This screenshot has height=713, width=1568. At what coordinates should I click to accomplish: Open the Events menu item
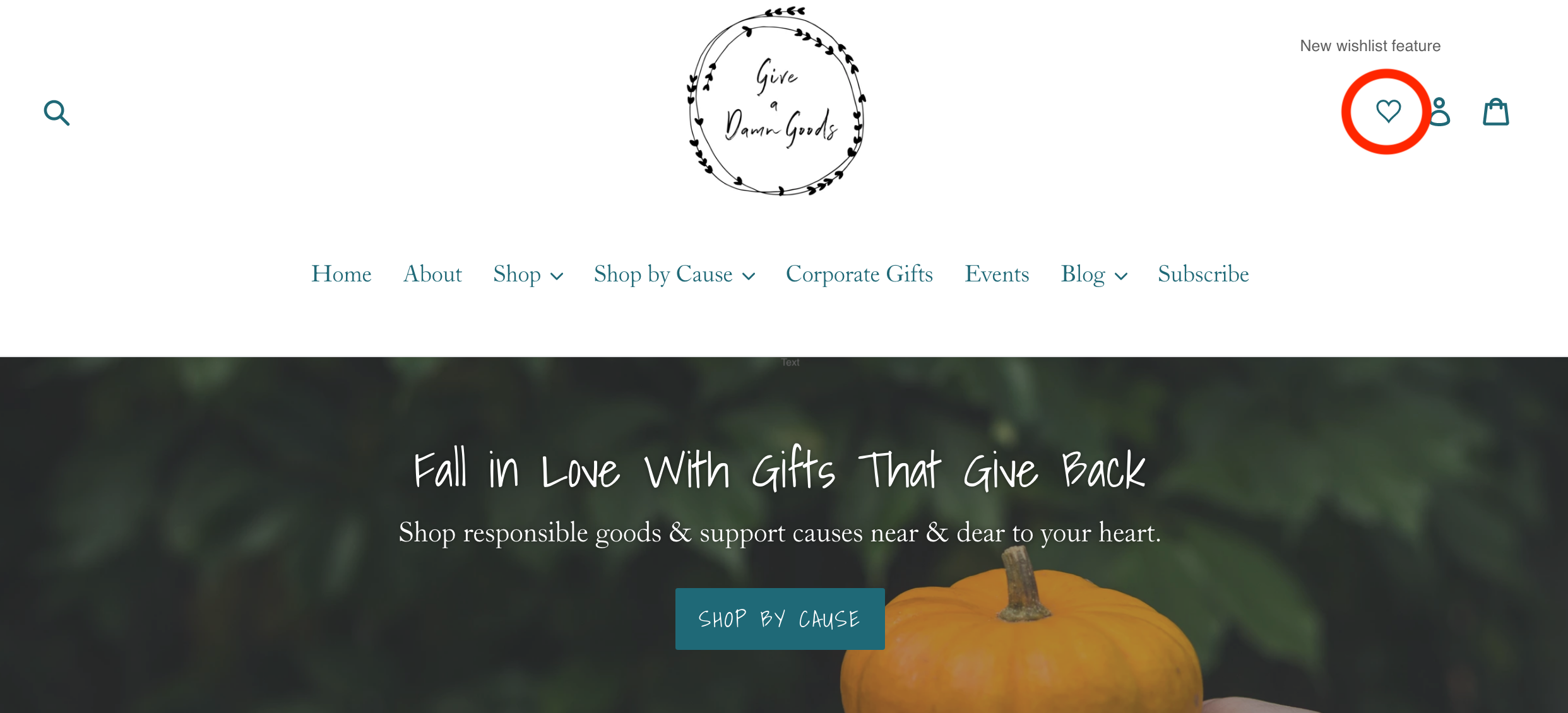pos(997,274)
